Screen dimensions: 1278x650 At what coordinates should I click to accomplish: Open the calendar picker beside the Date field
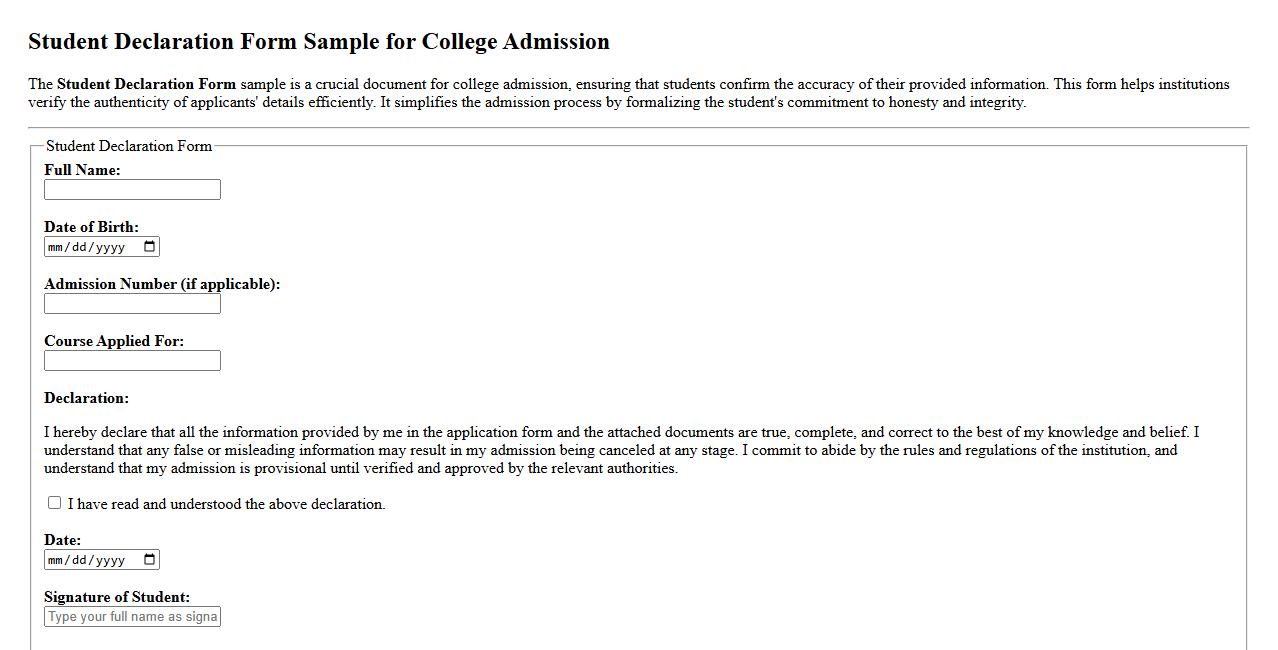[150, 559]
